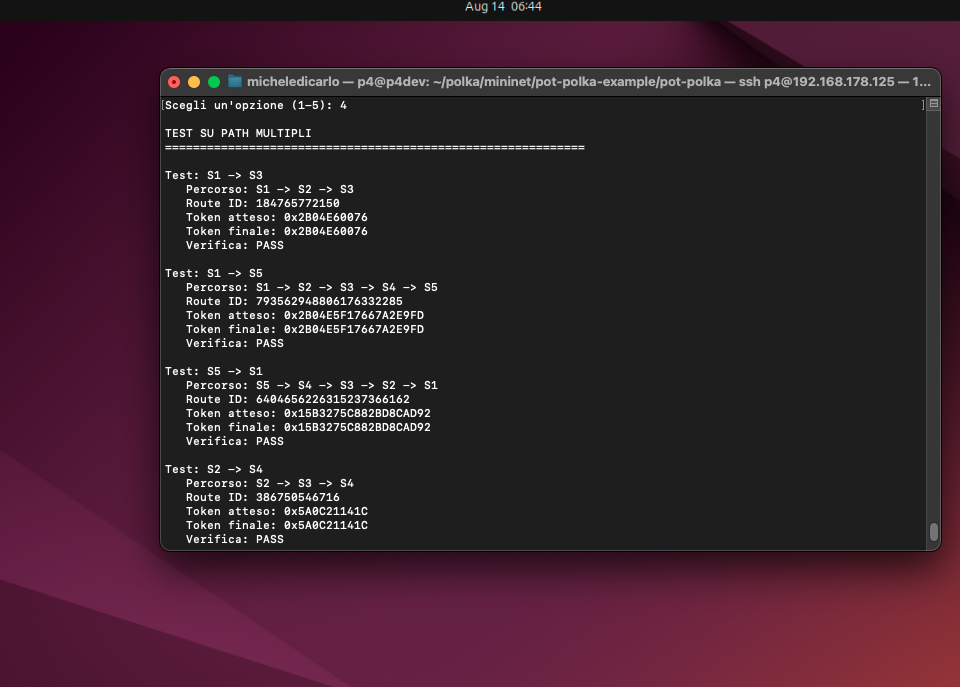The width and height of the screenshot is (960, 687).
Task: Click the terminal scrollbar thumb
Action: coord(933,531)
